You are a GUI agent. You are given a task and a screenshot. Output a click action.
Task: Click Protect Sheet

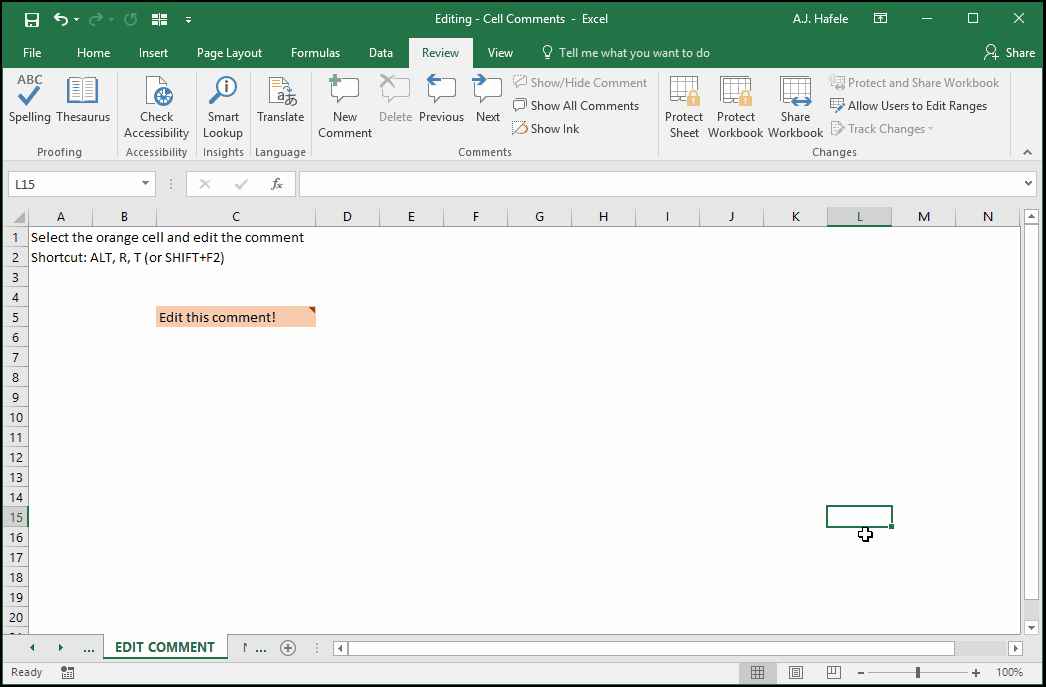tap(684, 107)
